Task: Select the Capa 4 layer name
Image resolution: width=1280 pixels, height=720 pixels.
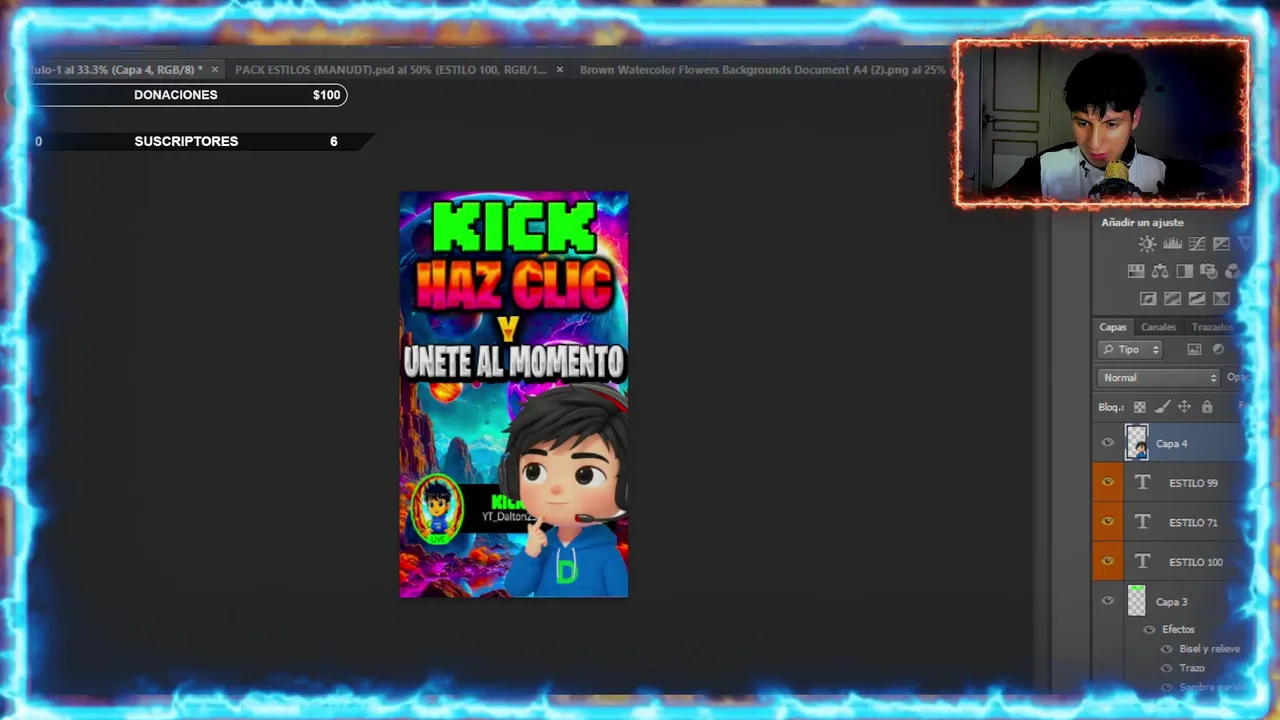Action: (x=1171, y=443)
